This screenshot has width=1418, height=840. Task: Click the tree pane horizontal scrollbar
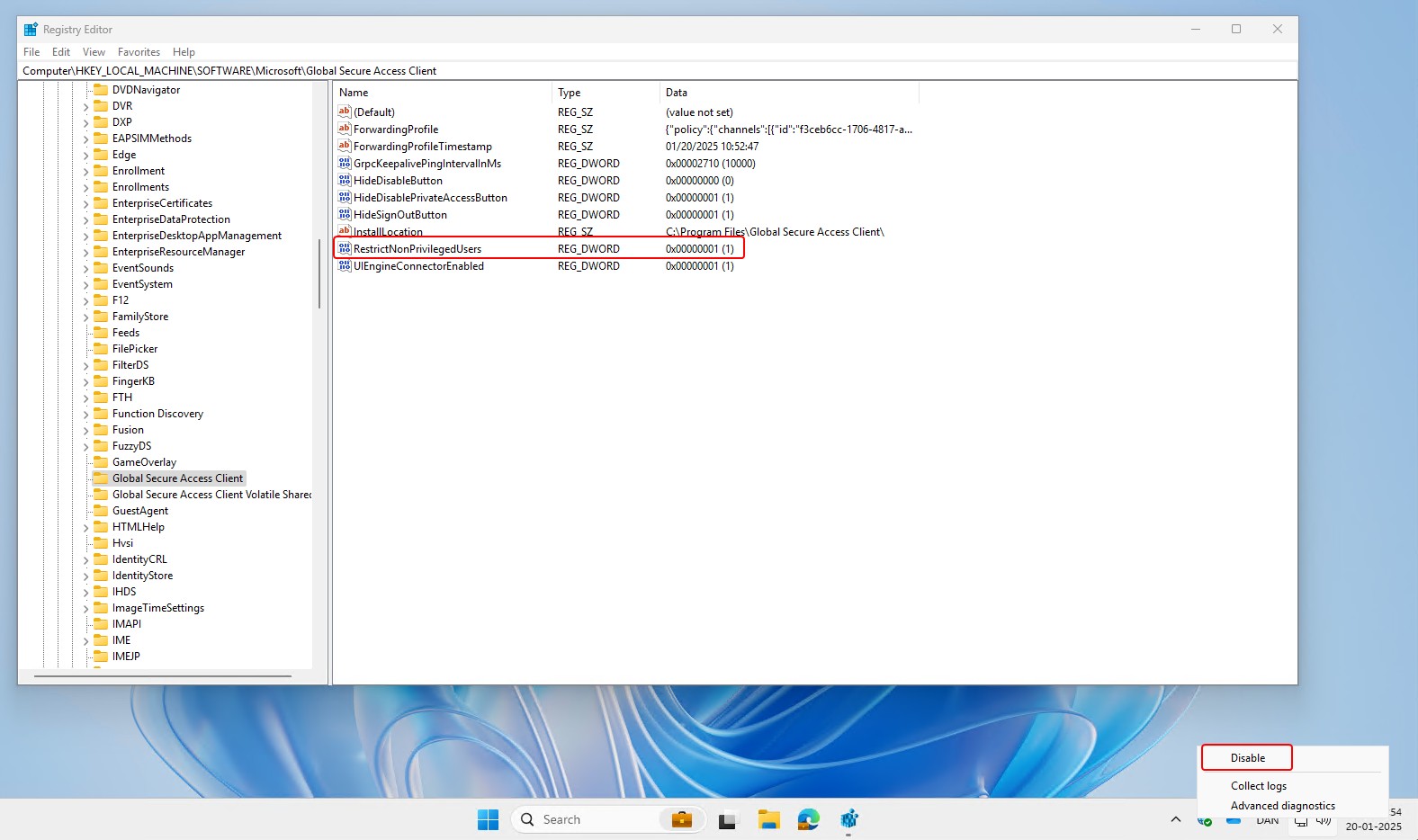pyautogui.click(x=163, y=675)
